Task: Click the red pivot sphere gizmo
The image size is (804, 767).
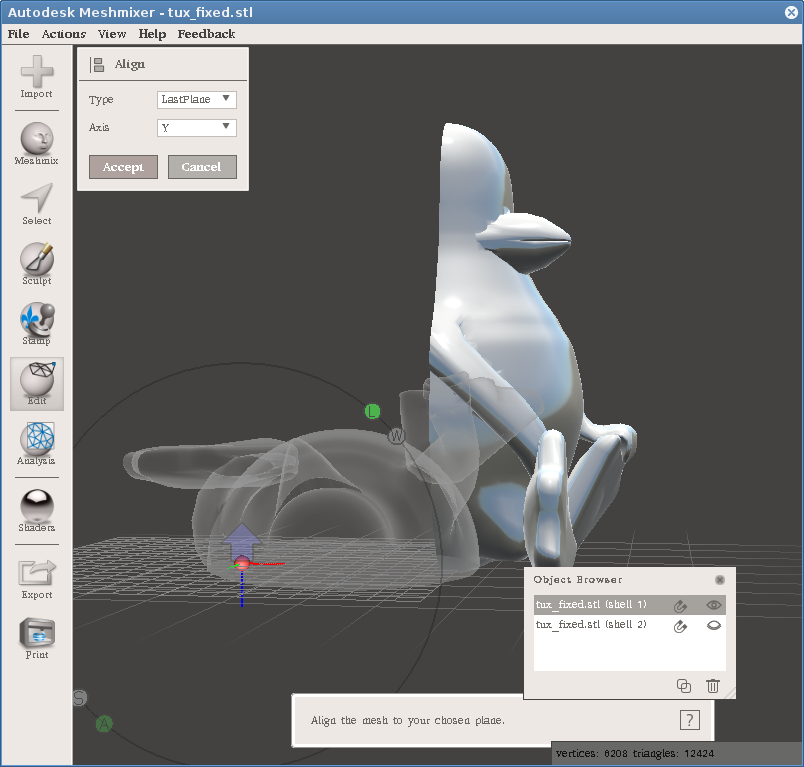Action: [242, 564]
